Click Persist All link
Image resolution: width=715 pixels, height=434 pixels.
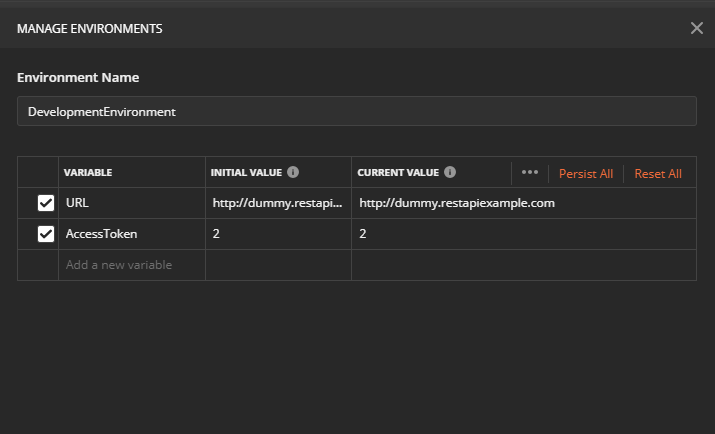point(586,173)
